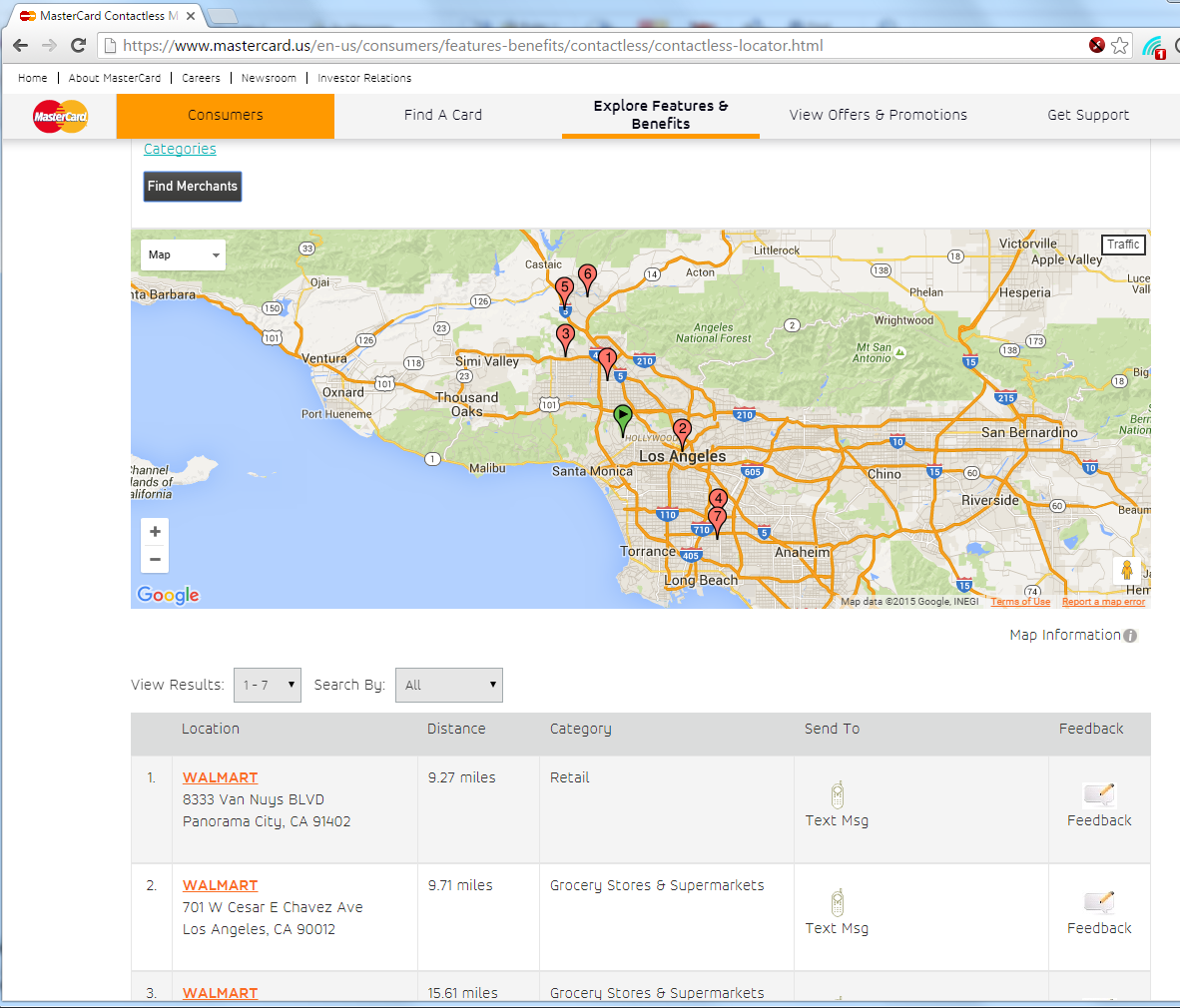This screenshot has height=1008, width=1180.
Task: Open Explore Features & Benefits menu
Action: click(x=661, y=115)
